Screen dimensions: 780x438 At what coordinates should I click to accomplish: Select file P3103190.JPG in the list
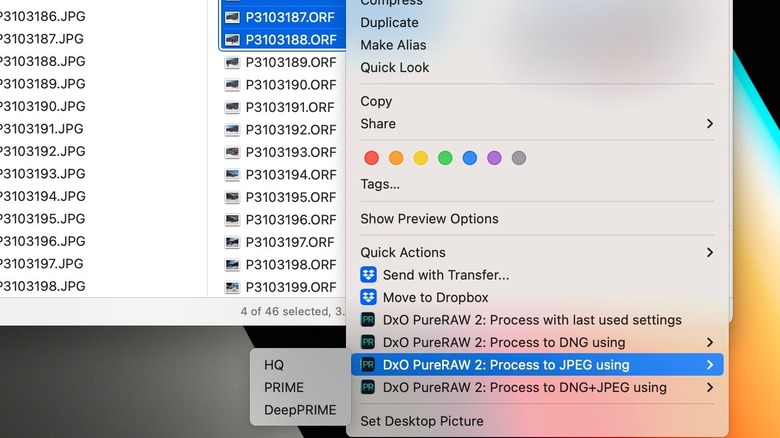[x=42, y=106]
